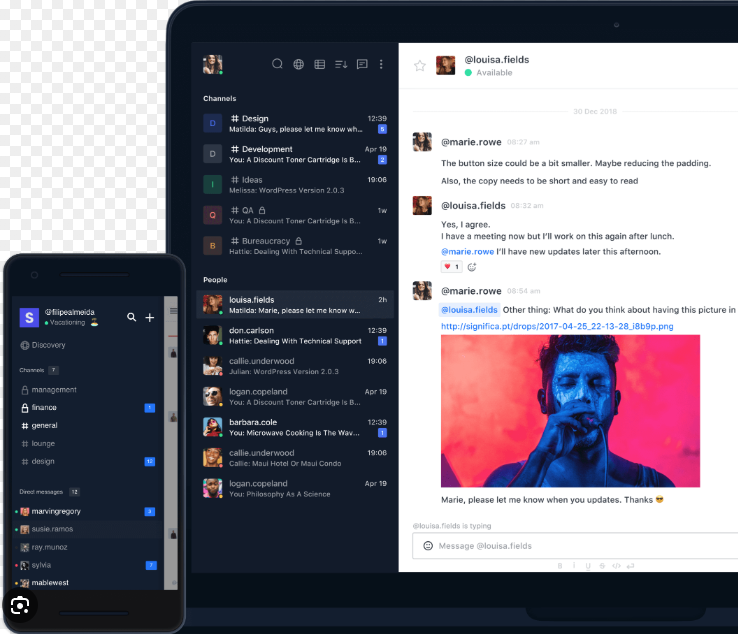Open Discovery on the phone
The height and width of the screenshot is (634, 738).
click(x=43, y=345)
